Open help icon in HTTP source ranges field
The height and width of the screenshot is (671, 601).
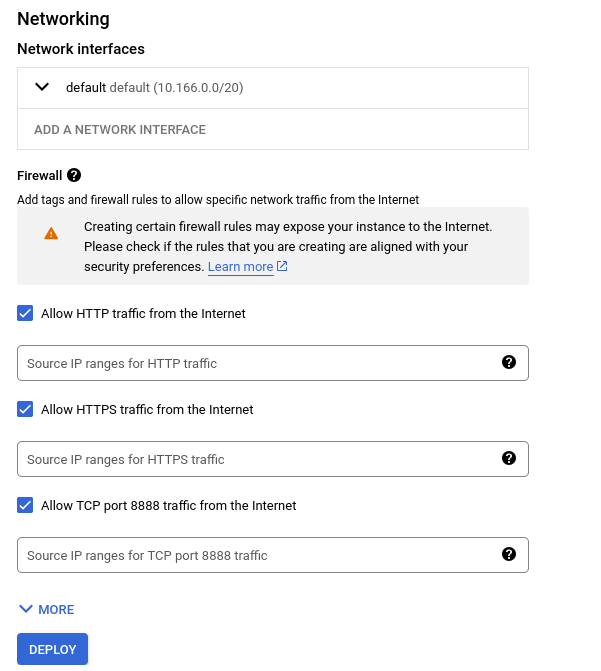(509, 362)
